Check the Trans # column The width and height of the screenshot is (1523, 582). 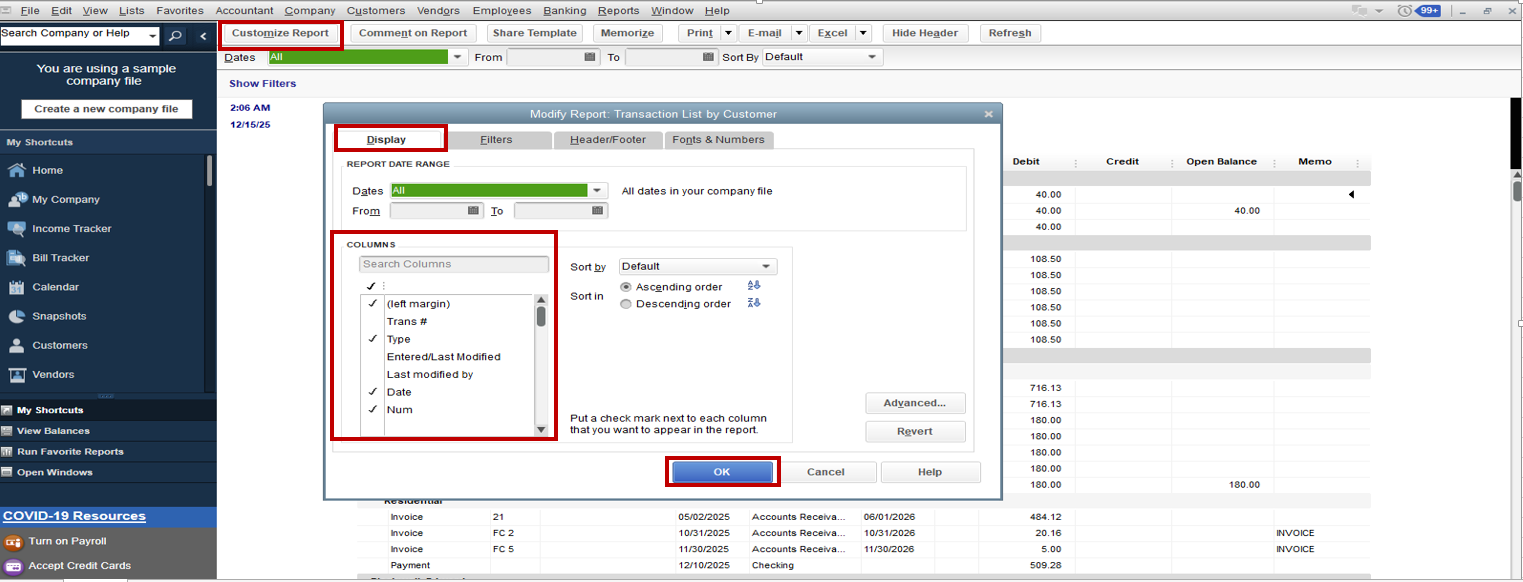tap(372, 321)
